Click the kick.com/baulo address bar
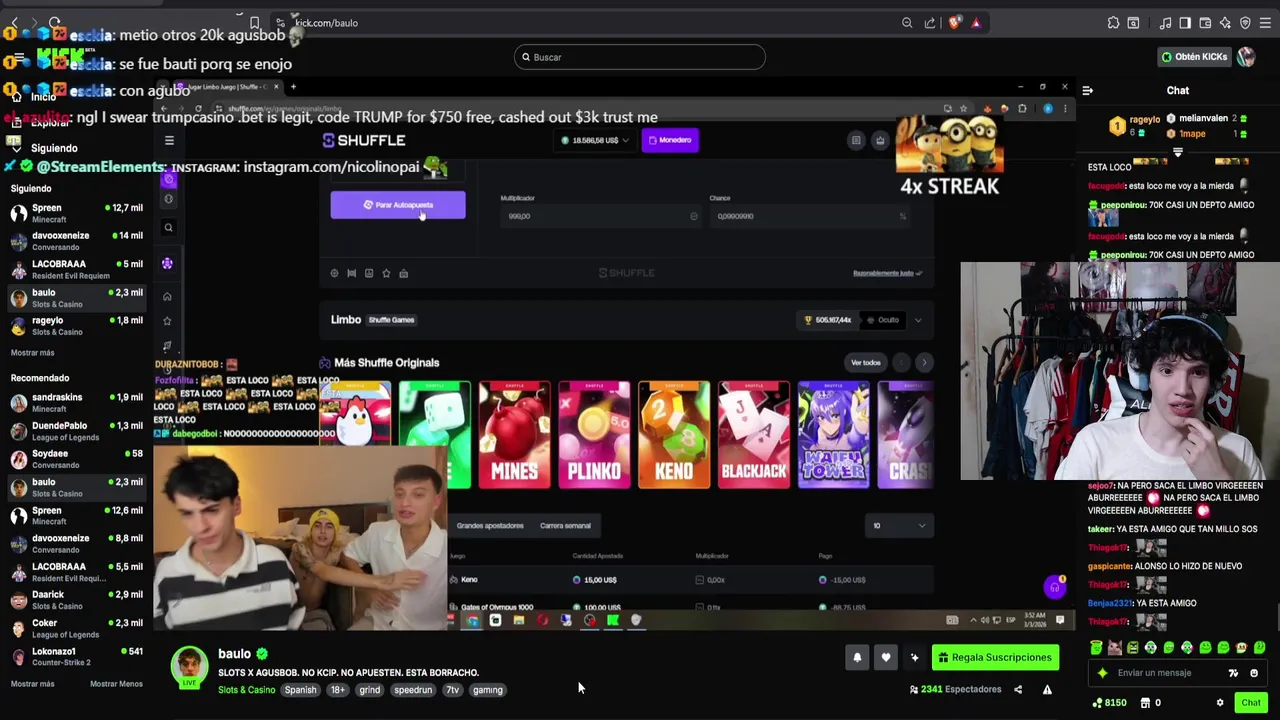Image resolution: width=1280 pixels, height=720 pixels. point(326,23)
